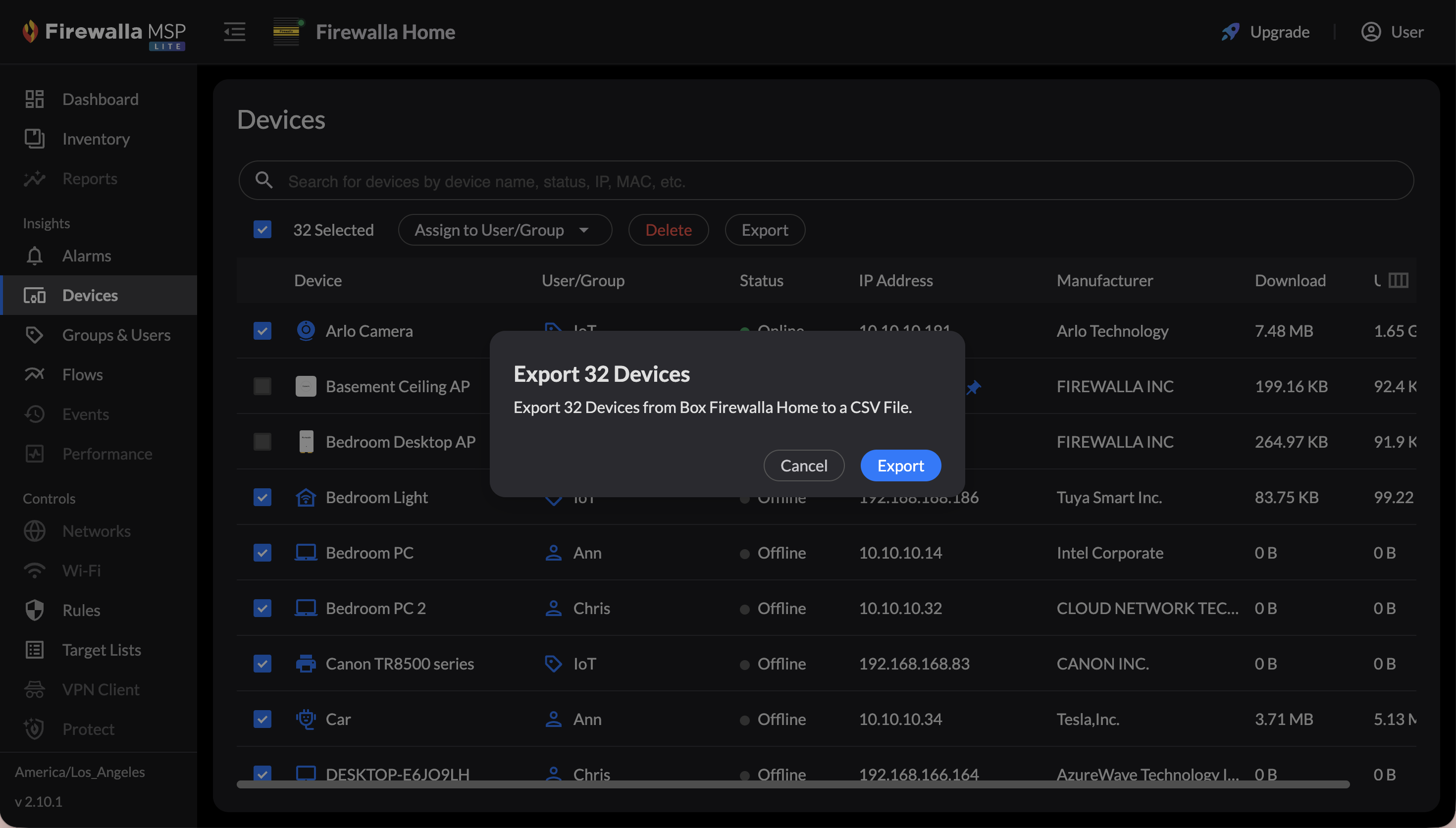Collapse the sidebar menu icon
Image resolution: width=1456 pixels, height=828 pixels.
pos(234,32)
